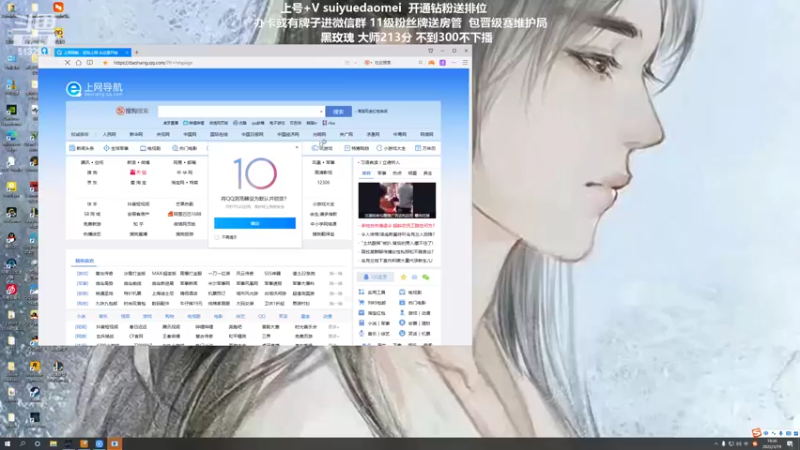
Task: Play the news video thumbnail
Action: (397, 201)
